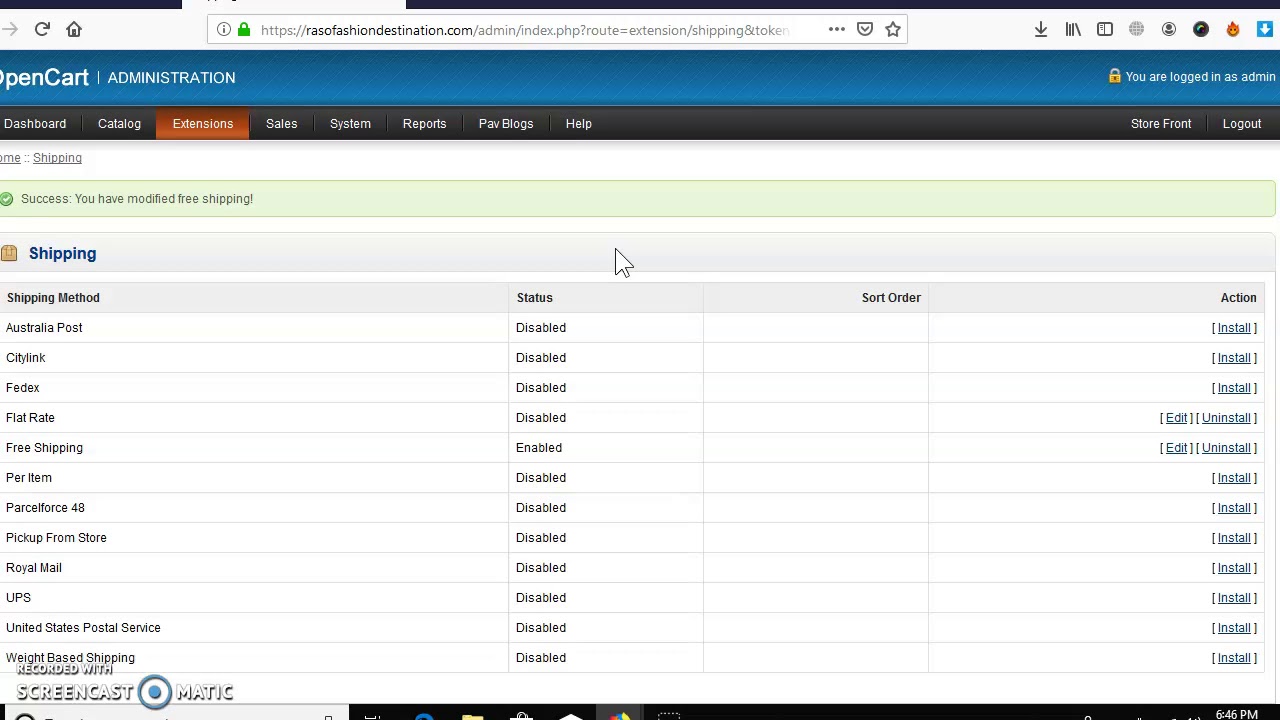The image size is (1280, 720).
Task: Log out of administration
Action: [x=1242, y=124]
